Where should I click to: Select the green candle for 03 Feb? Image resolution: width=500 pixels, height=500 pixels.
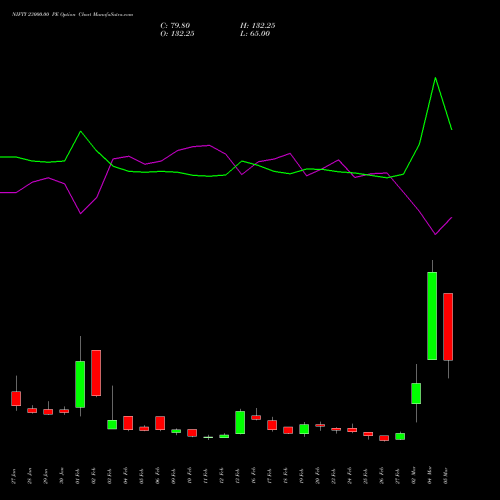[x=112, y=424]
